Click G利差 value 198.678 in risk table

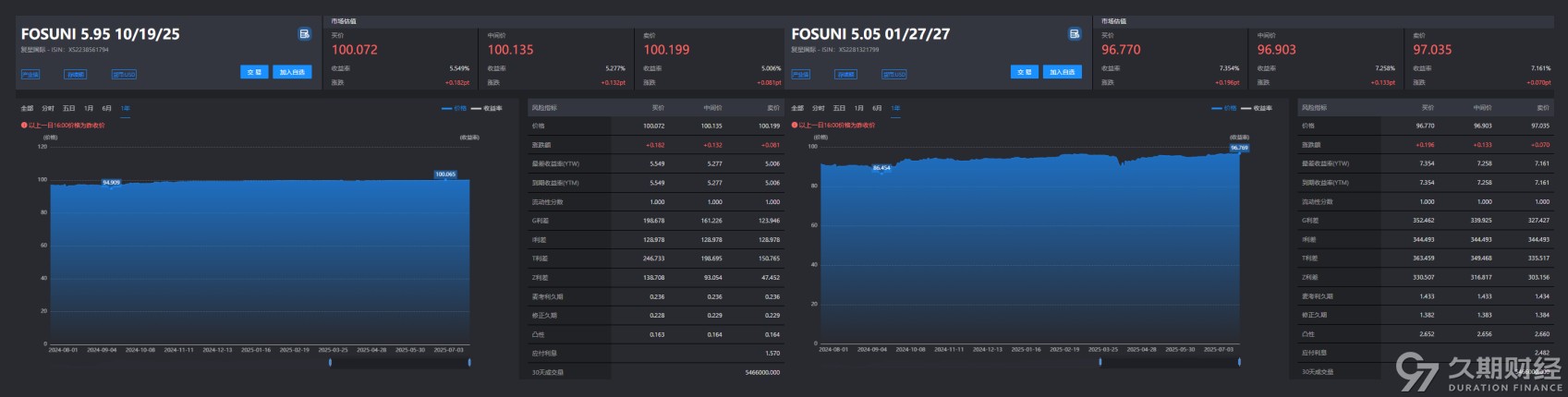653,221
